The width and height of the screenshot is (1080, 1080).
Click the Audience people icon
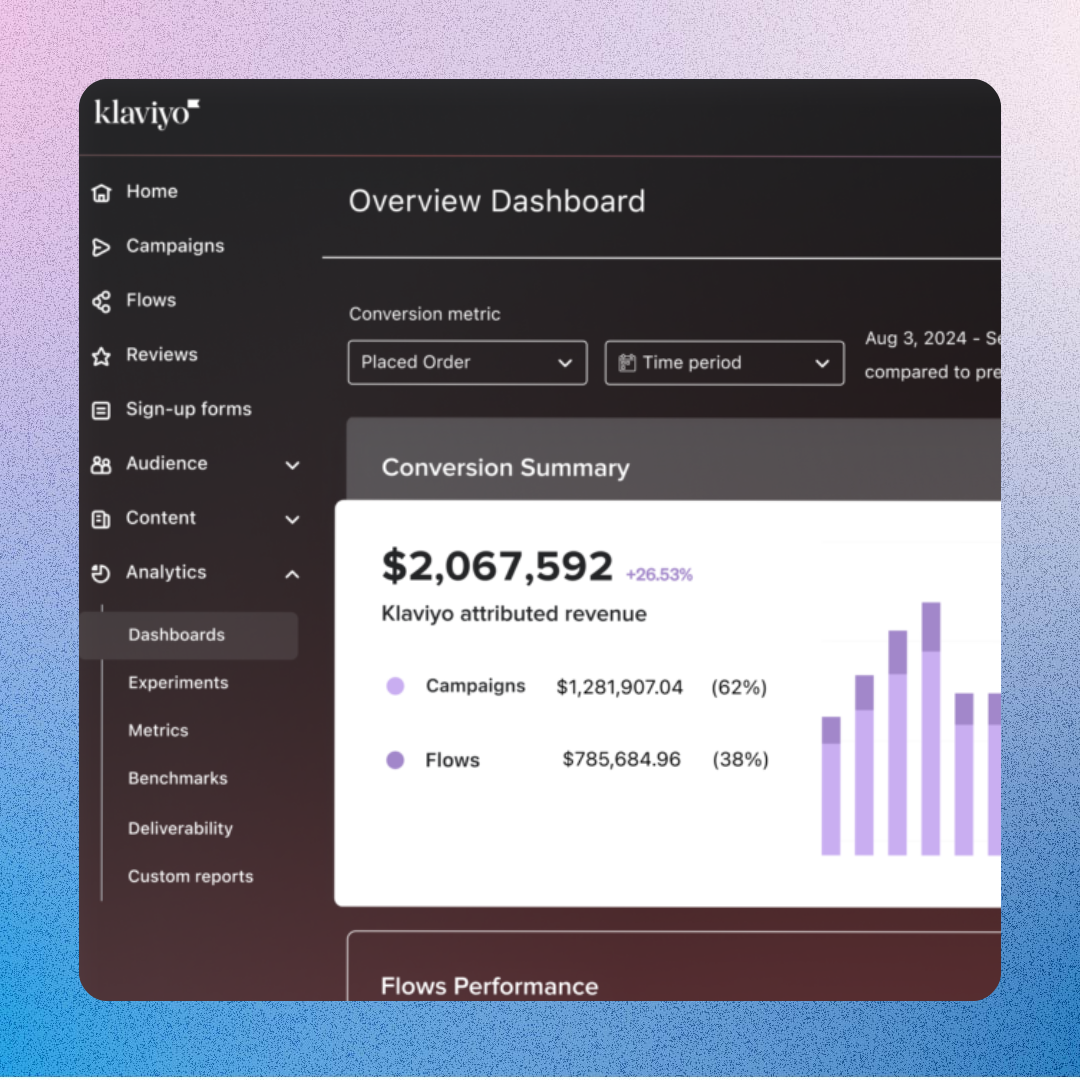pos(101,465)
